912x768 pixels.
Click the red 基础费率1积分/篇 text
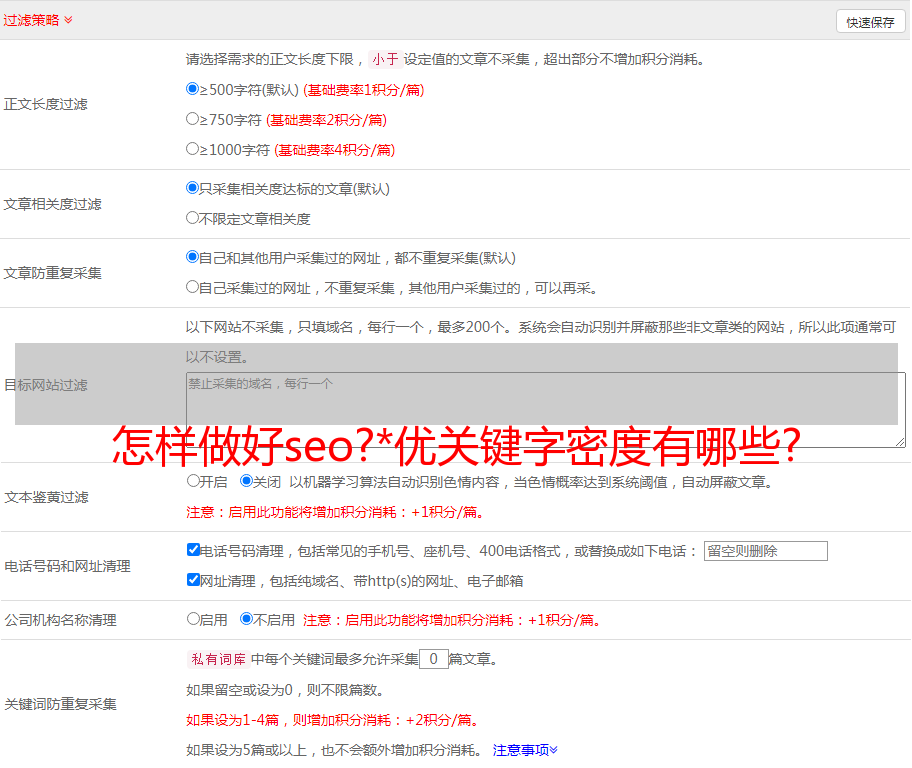[364, 90]
